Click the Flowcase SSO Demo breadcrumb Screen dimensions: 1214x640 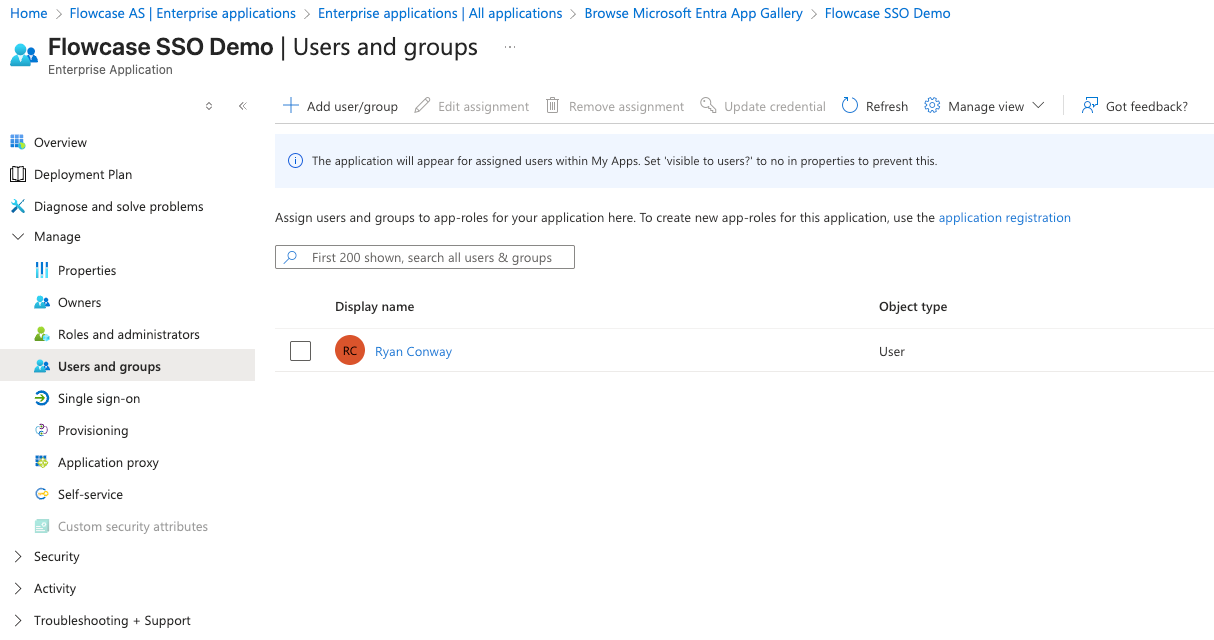tap(887, 13)
